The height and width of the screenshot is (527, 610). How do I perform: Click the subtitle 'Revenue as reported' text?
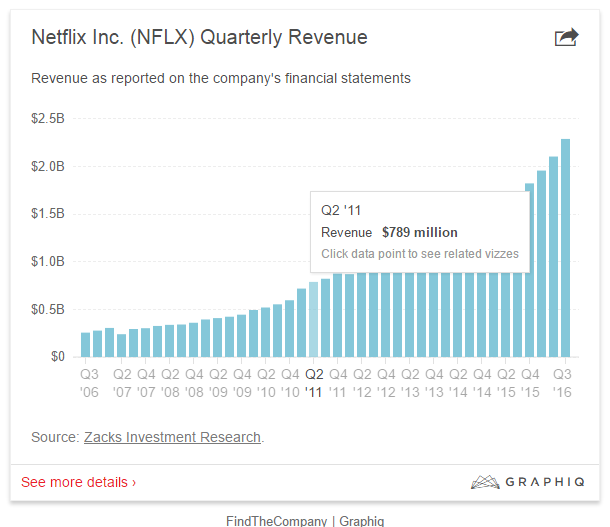click(221, 78)
